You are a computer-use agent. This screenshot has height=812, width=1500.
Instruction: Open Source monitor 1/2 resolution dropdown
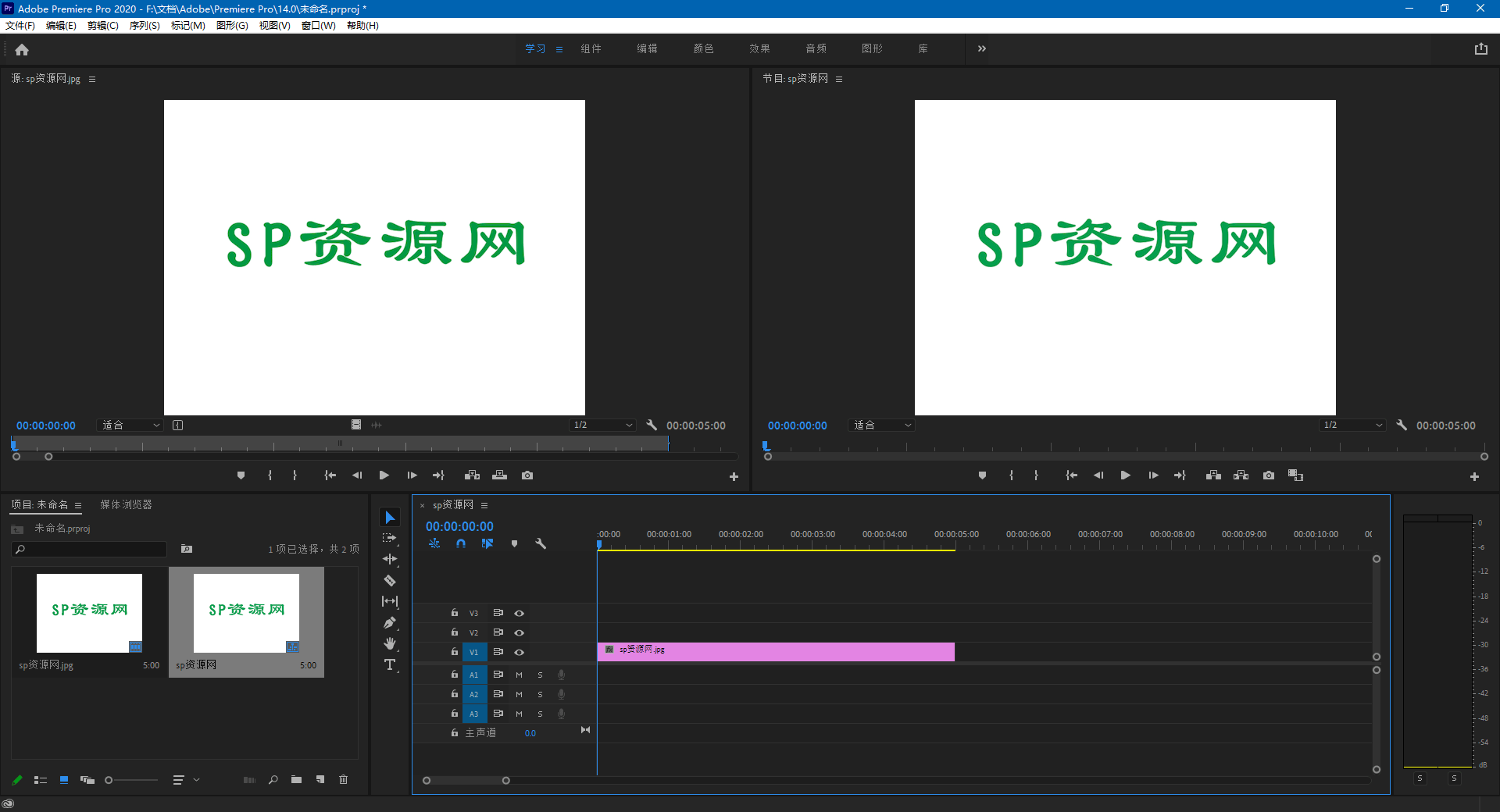pos(602,426)
